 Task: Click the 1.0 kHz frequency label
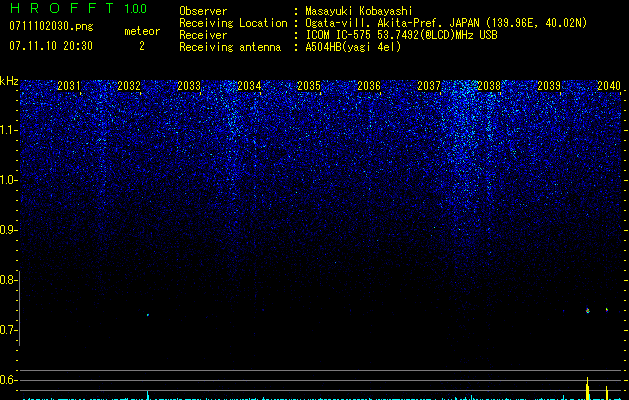click(x=7, y=180)
